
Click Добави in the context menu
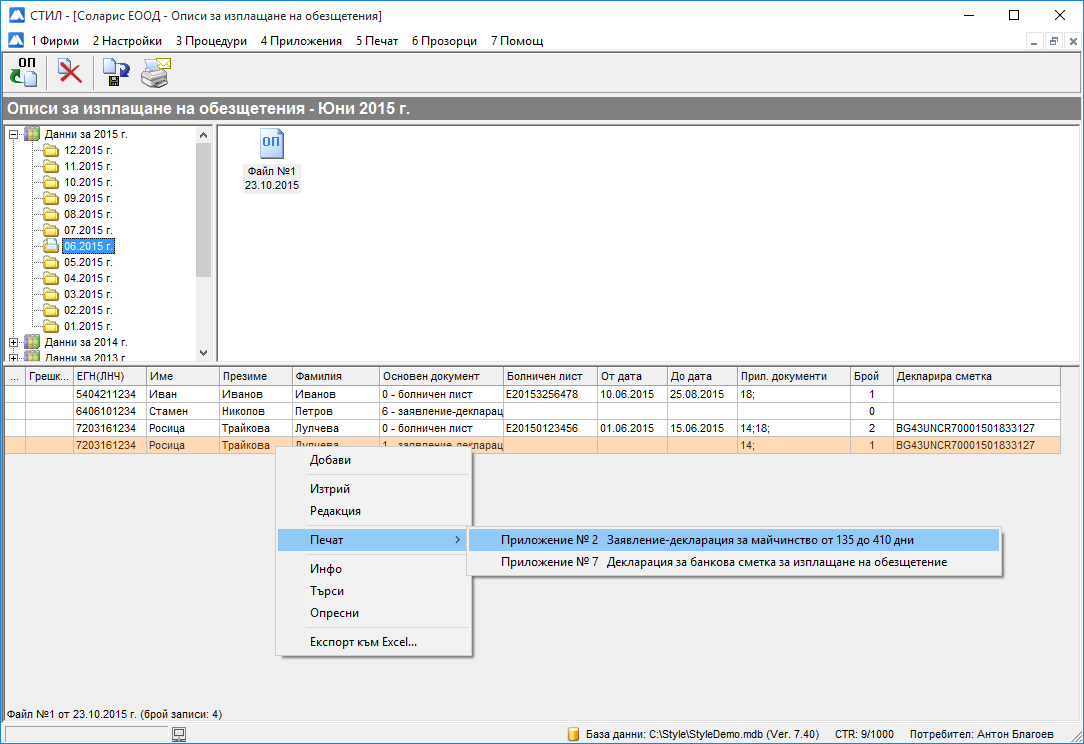pos(330,460)
